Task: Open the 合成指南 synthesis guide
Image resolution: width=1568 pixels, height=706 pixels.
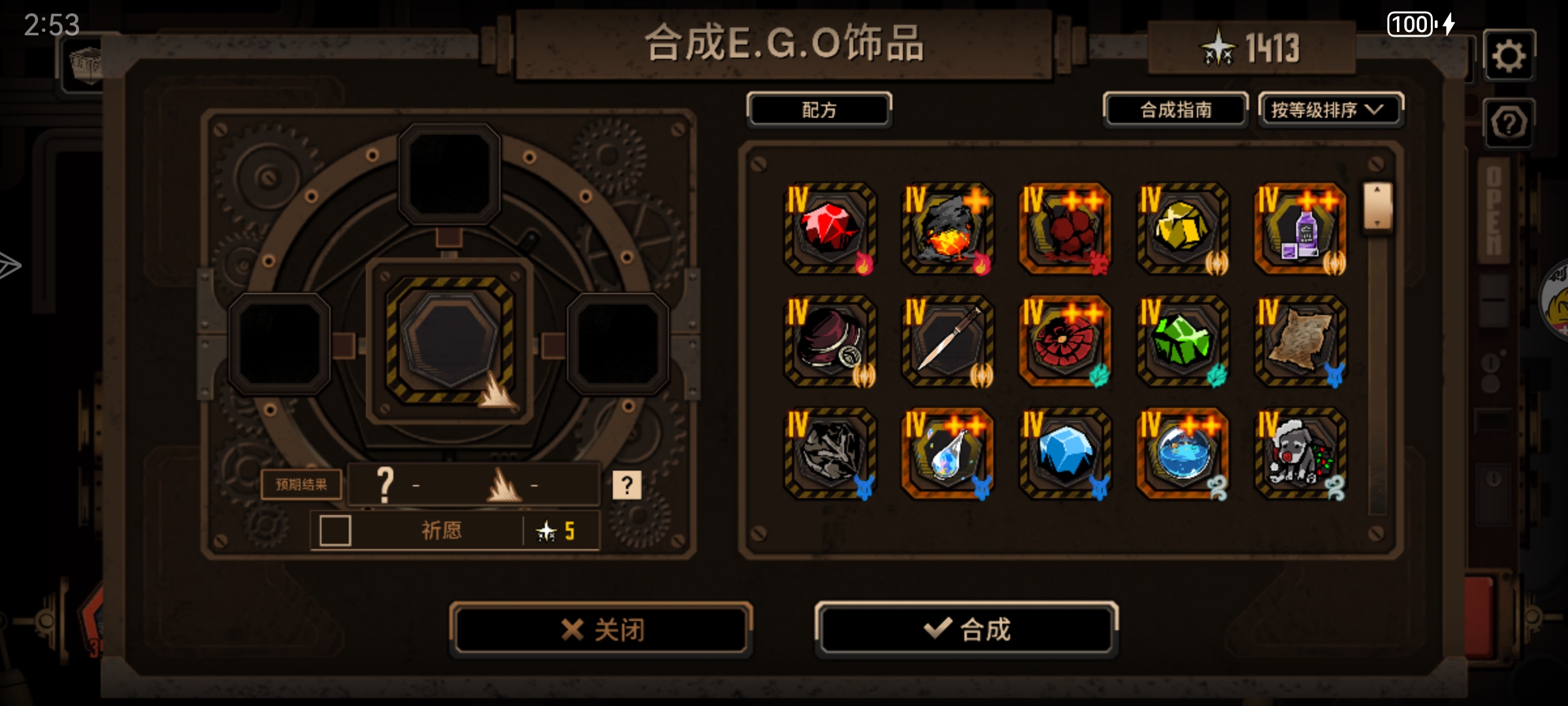Action: pyautogui.click(x=1175, y=110)
